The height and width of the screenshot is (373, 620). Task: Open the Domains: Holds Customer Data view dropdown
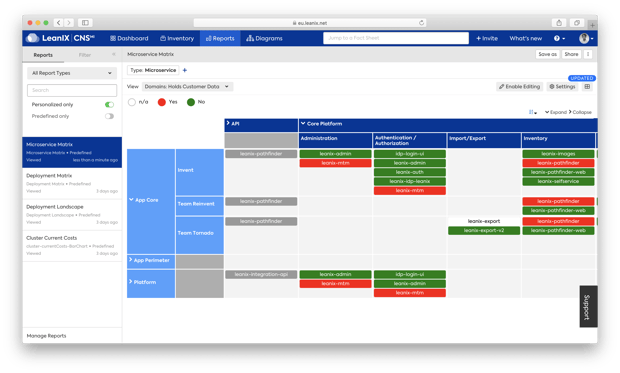tap(187, 87)
